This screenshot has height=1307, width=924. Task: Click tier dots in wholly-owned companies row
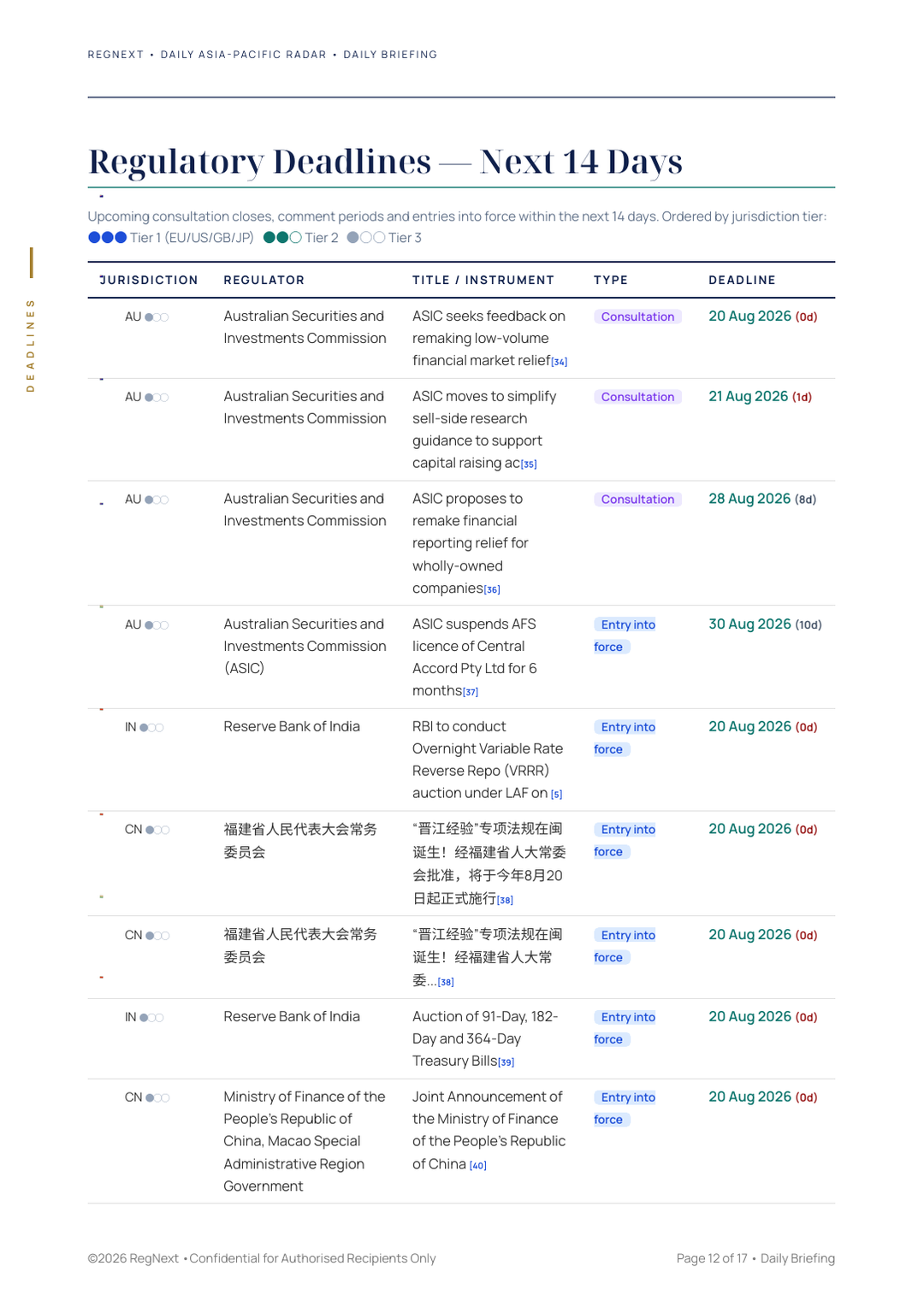pos(157,500)
